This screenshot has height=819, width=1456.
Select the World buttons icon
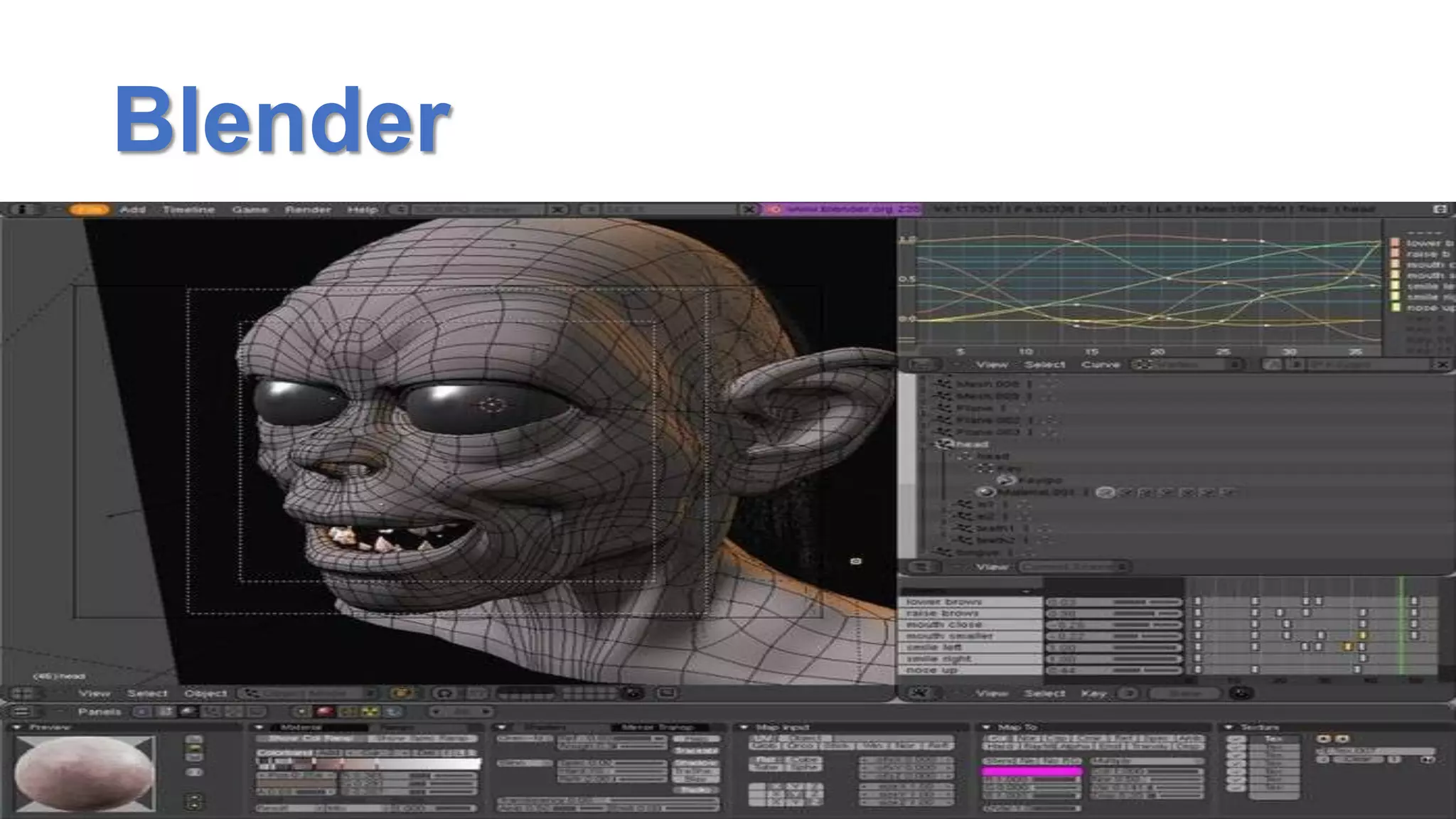point(394,712)
